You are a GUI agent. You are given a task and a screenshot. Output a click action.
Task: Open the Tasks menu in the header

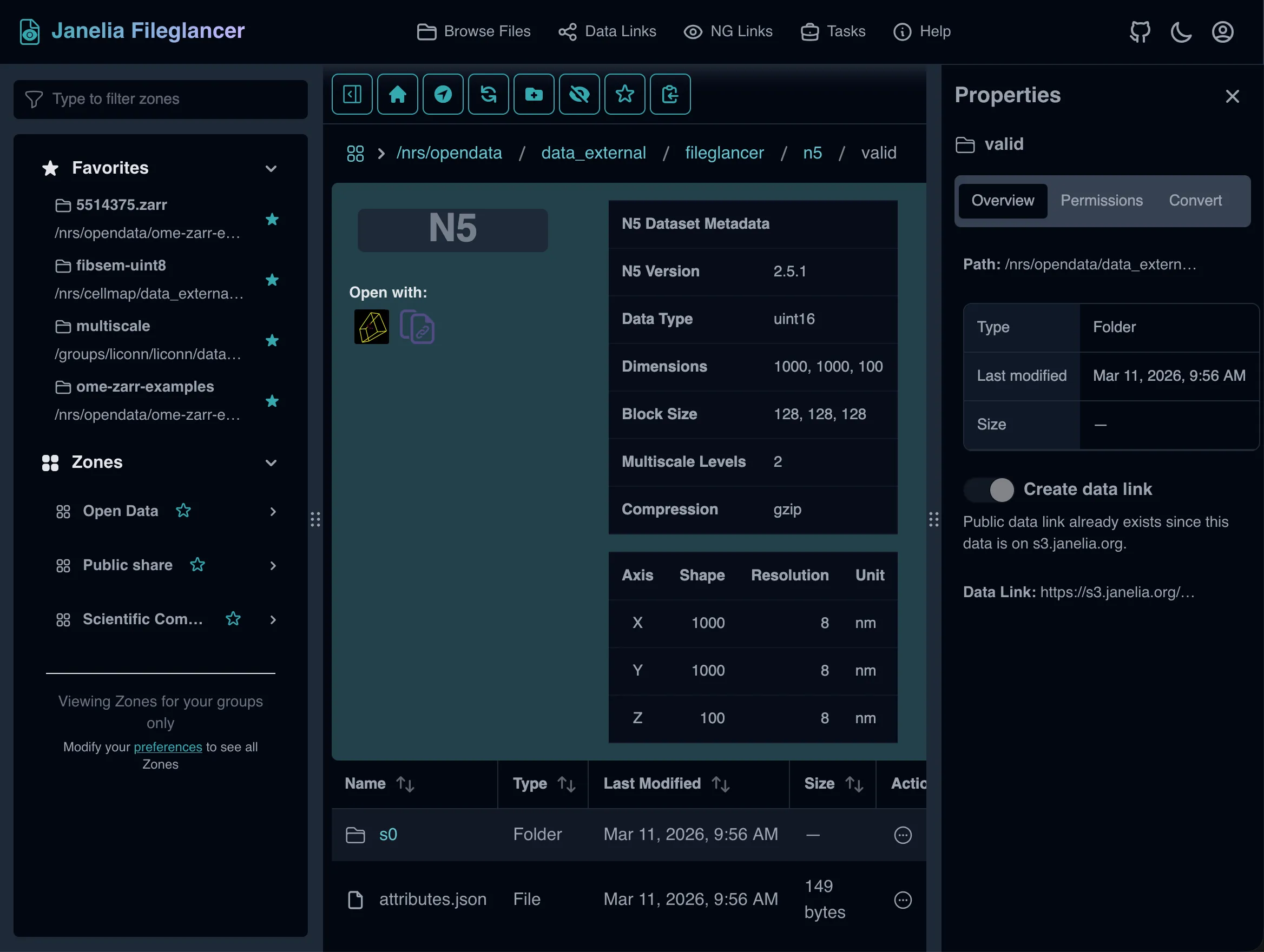pos(833,31)
